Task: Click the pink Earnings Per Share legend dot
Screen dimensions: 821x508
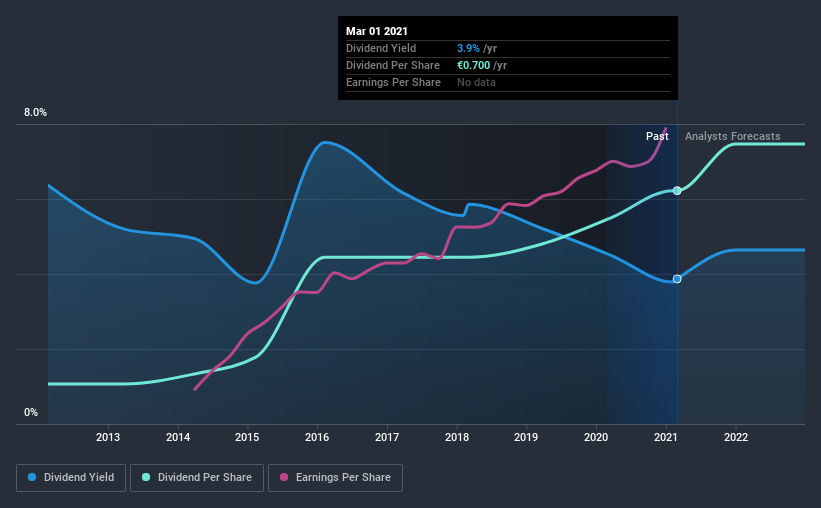Action: 284,477
